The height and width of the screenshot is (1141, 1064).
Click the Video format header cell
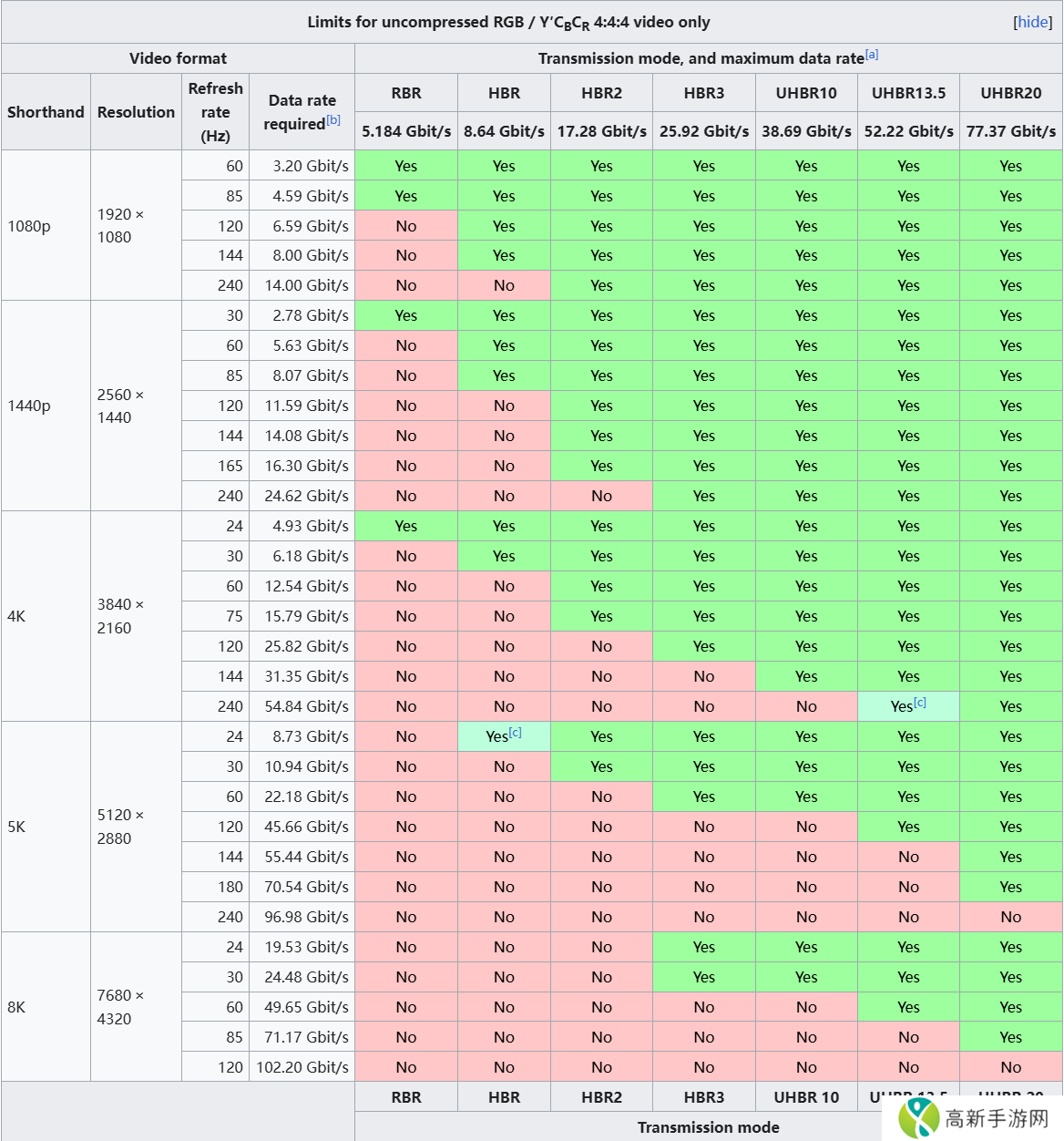coord(178,58)
